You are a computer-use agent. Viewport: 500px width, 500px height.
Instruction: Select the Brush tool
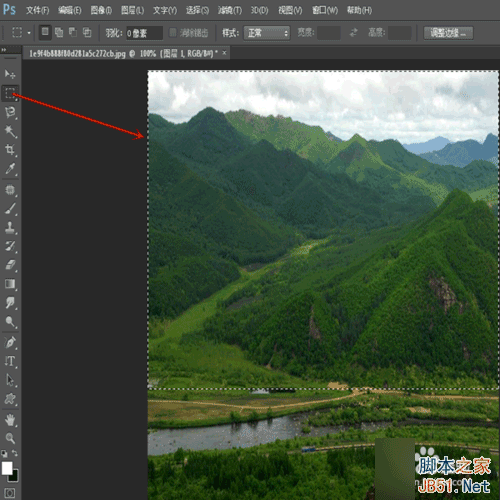(x=10, y=209)
